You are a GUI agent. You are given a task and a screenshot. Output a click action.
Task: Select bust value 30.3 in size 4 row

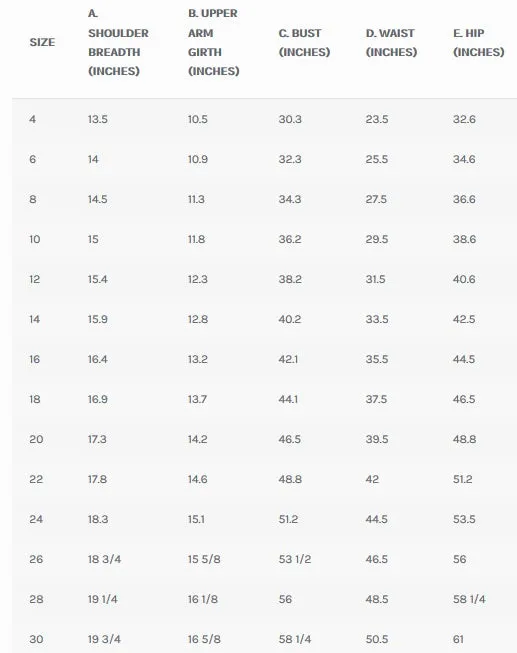[x=290, y=120]
